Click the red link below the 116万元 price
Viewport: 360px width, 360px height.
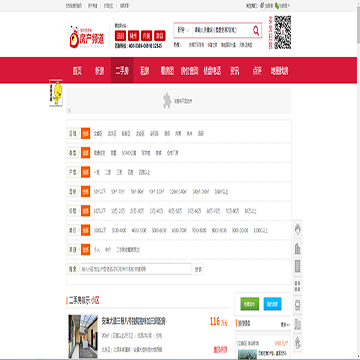220,350
